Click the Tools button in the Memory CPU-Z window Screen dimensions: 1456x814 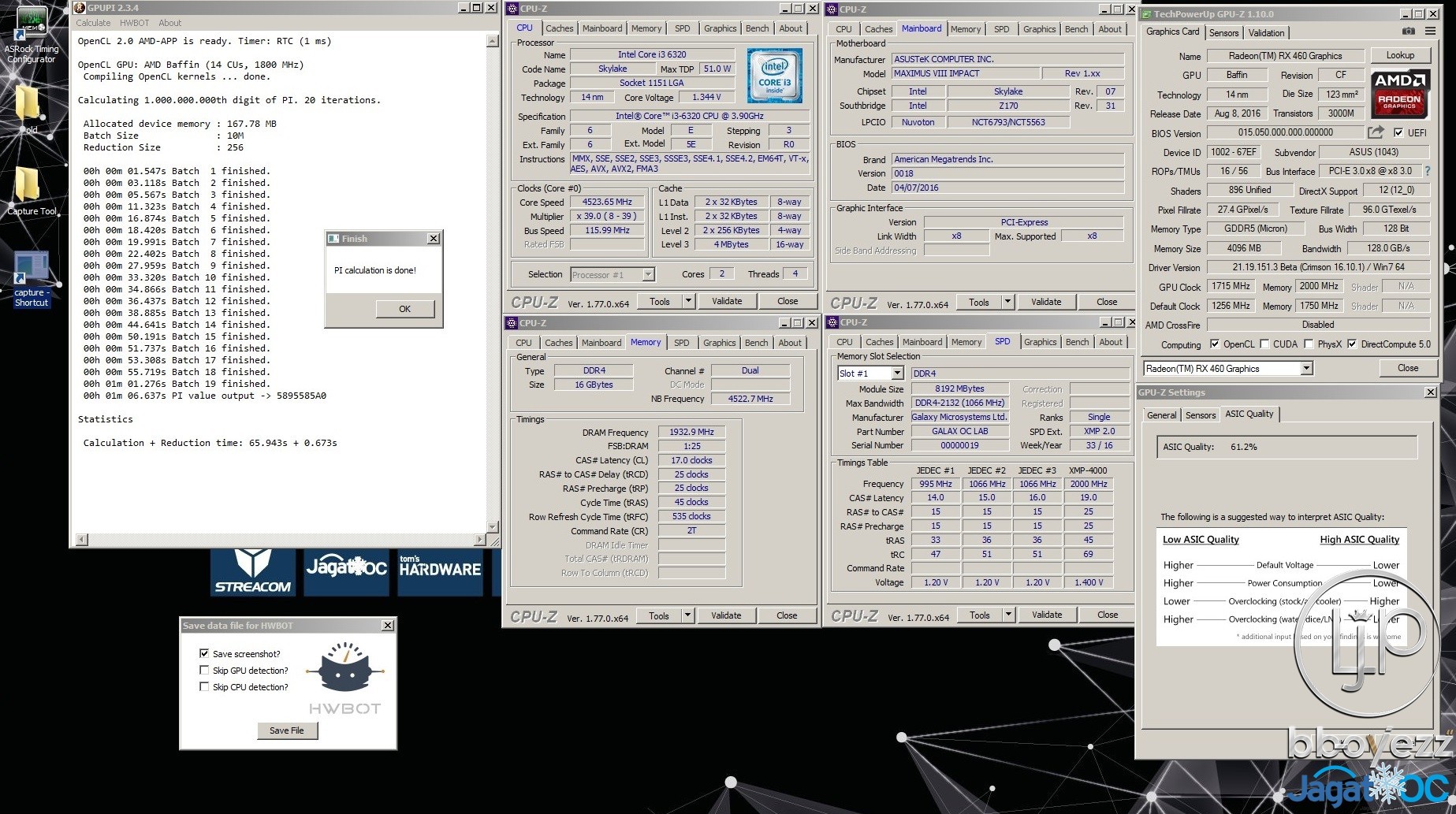point(659,615)
